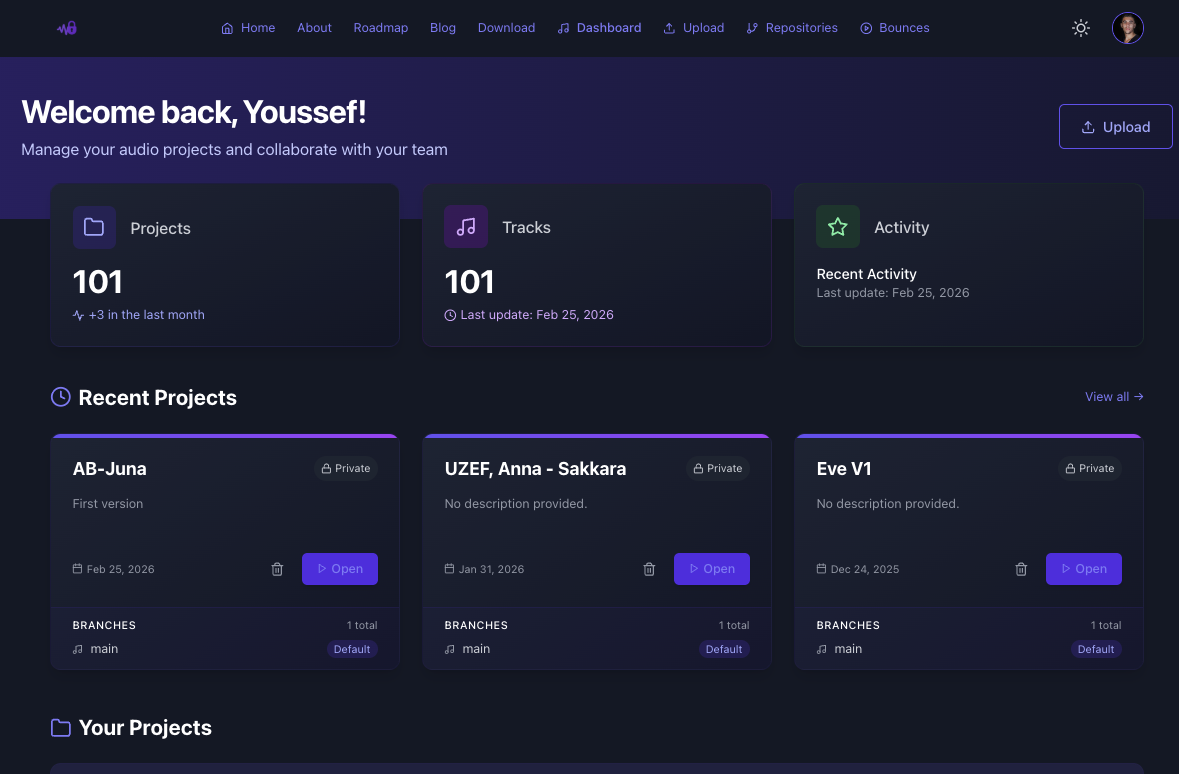The width and height of the screenshot is (1179, 774).
Task: Click the Activity star icon
Action: coord(838,227)
